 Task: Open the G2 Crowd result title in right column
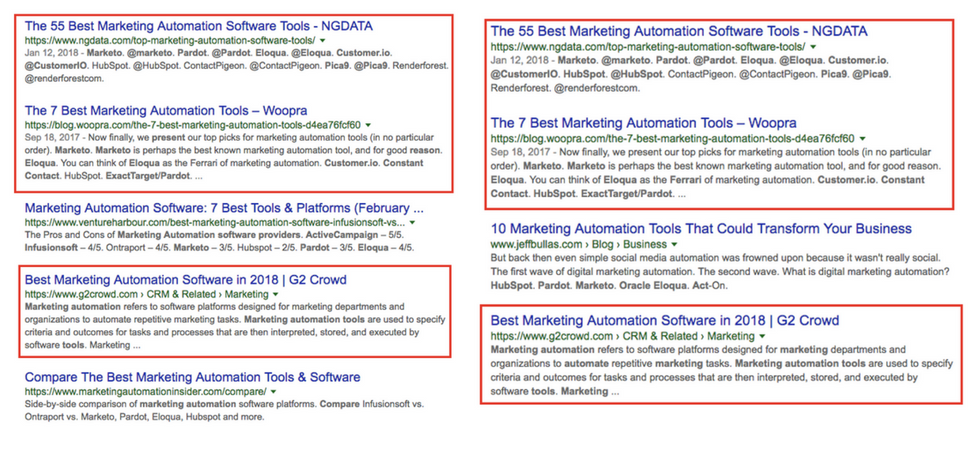(664, 320)
